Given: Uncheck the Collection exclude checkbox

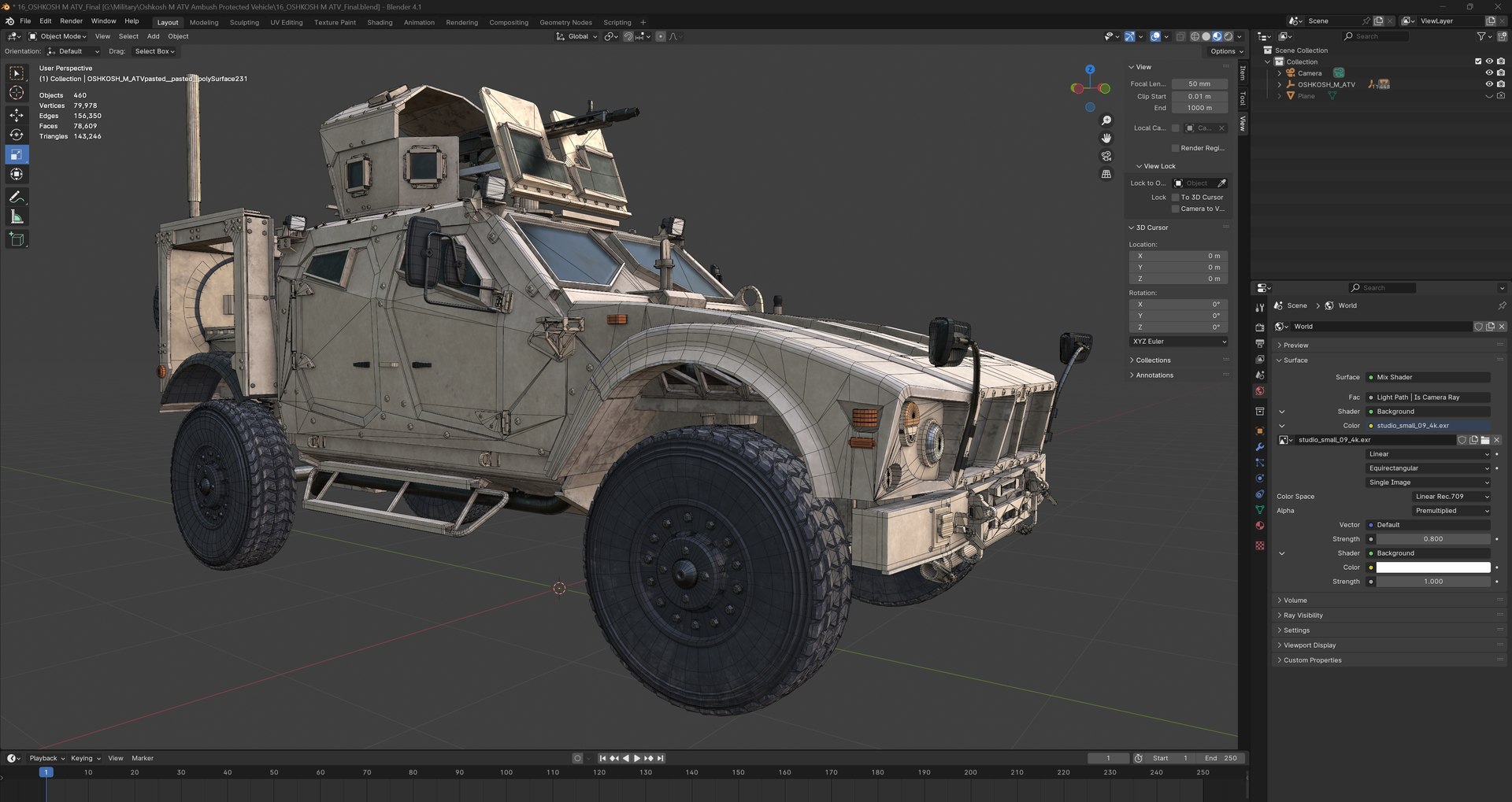Looking at the screenshot, I should point(1478,61).
